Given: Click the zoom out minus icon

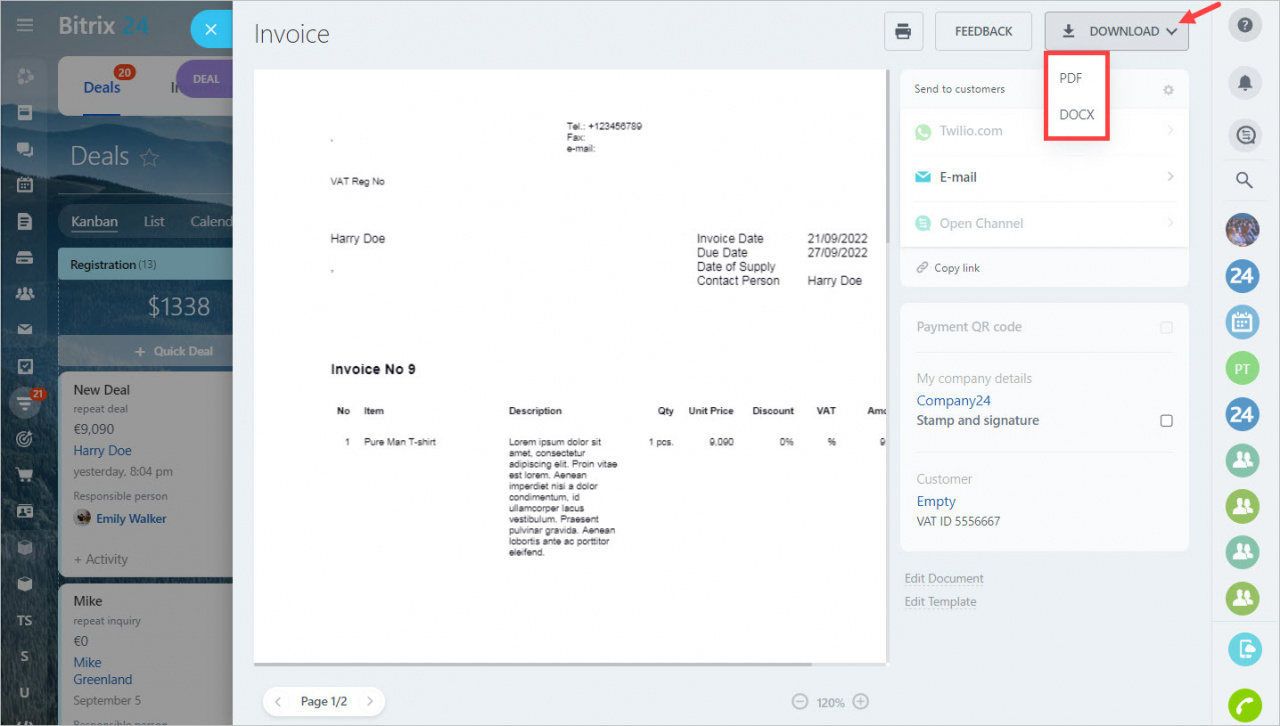Looking at the screenshot, I should (799, 702).
